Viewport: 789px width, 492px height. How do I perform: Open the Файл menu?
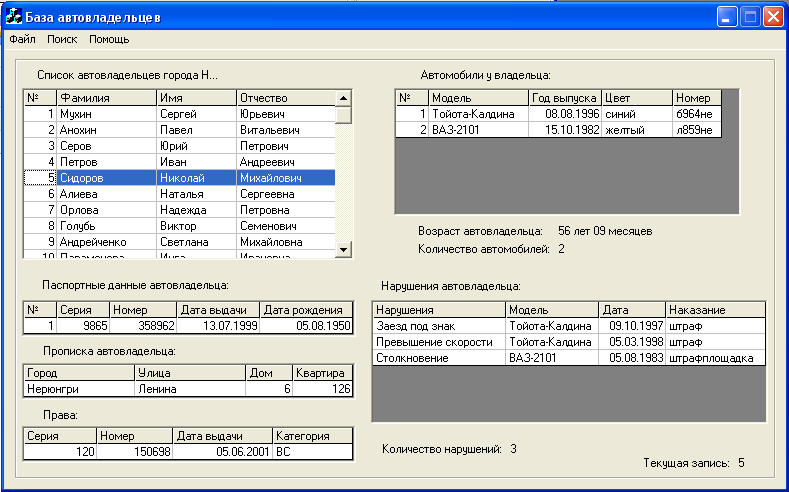[22, 39]
